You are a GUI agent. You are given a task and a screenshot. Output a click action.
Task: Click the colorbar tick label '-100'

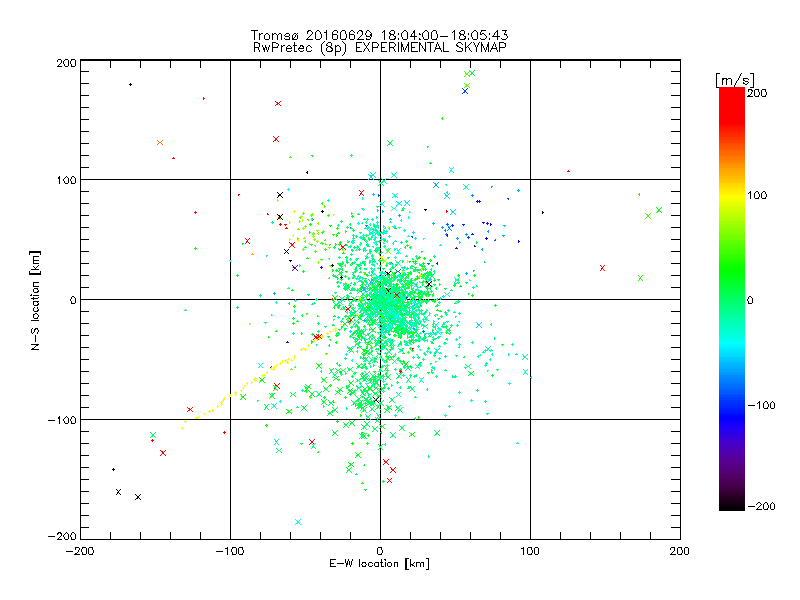[762, 405]
